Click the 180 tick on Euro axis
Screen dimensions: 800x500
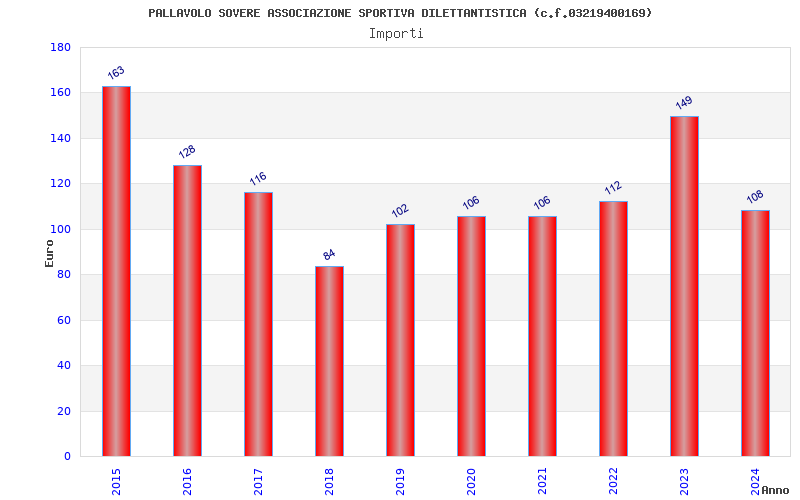pos(60,47)
